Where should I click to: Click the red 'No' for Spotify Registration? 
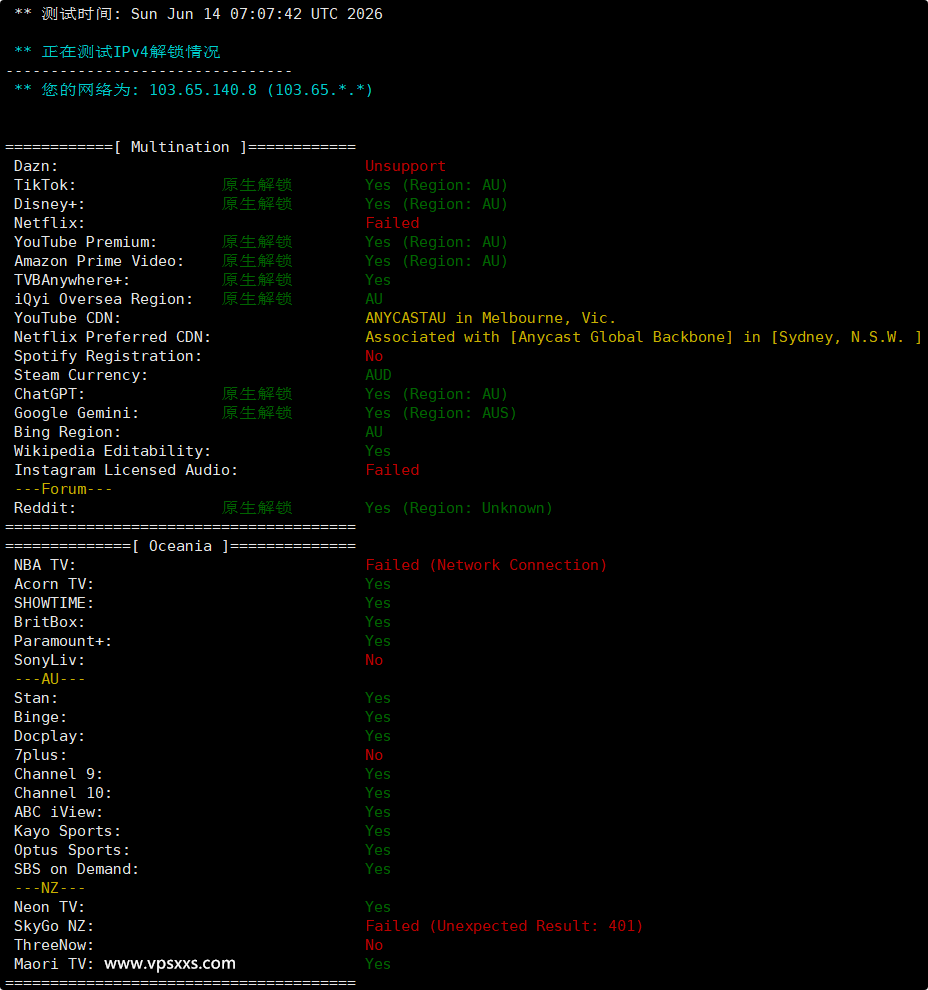point(374,356)
